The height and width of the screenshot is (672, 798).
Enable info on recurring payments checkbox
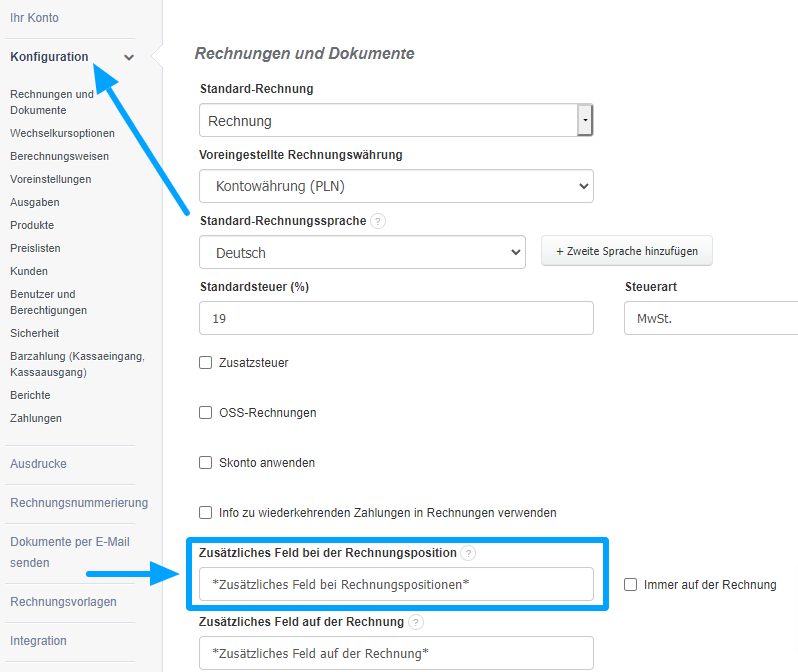[206, 512]
